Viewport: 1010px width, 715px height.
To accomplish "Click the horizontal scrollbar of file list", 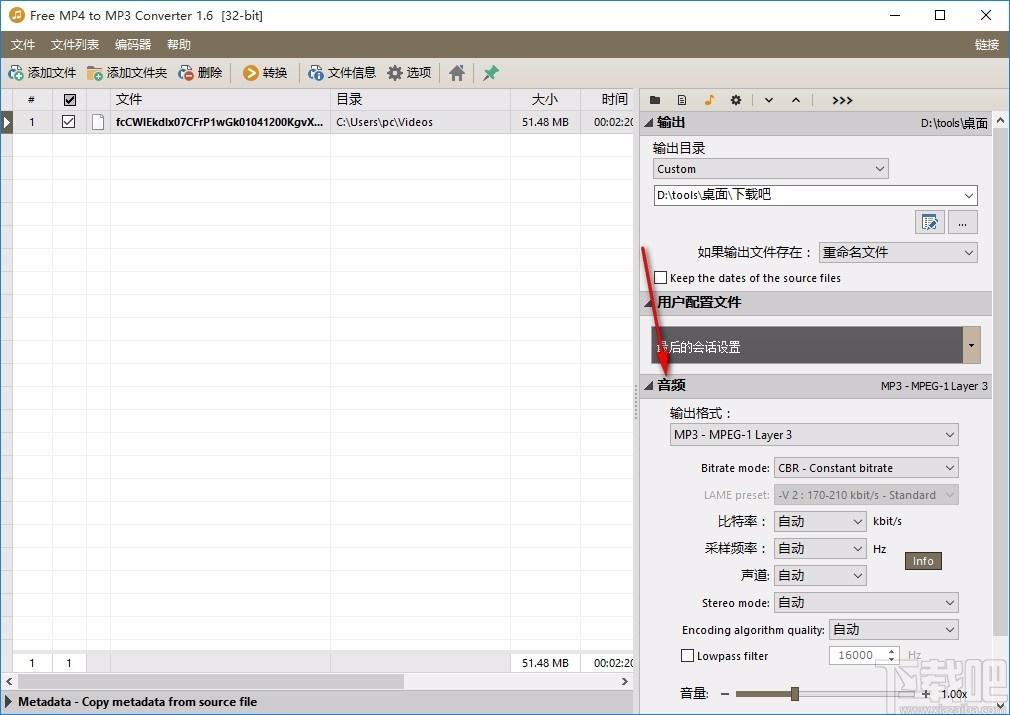I will pos(211,681).
